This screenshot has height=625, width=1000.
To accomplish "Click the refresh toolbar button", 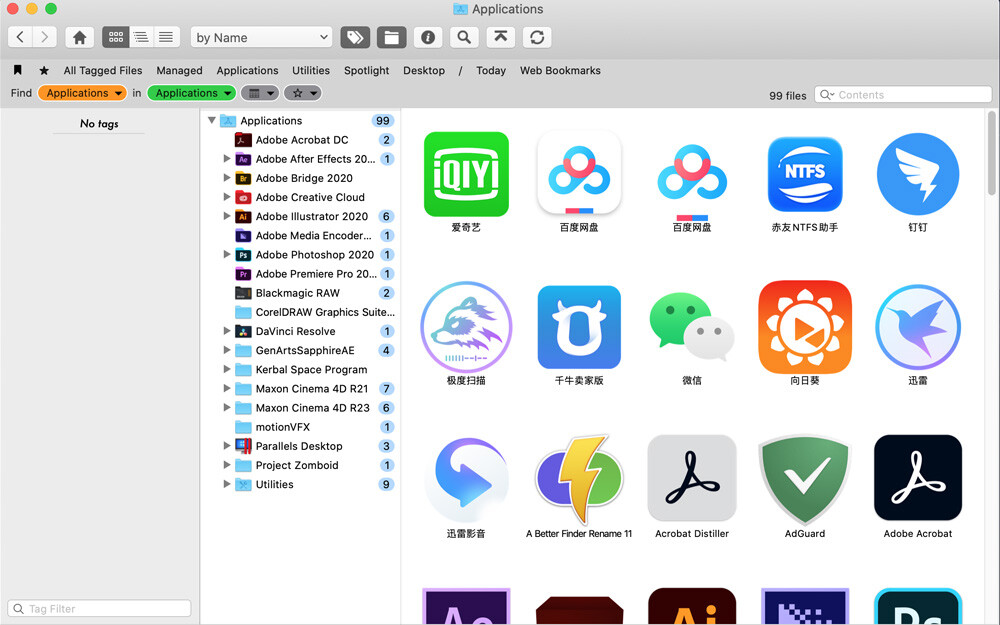I will coord(537,37).
